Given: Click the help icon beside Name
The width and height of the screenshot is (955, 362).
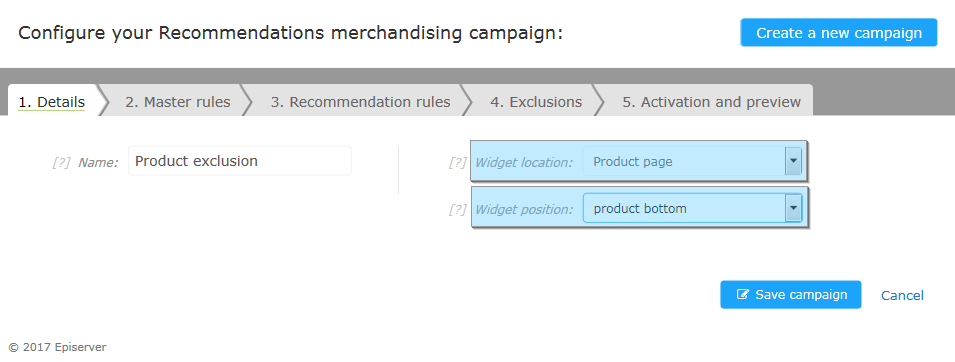Looking at the screenshot, I should point(61,163).
